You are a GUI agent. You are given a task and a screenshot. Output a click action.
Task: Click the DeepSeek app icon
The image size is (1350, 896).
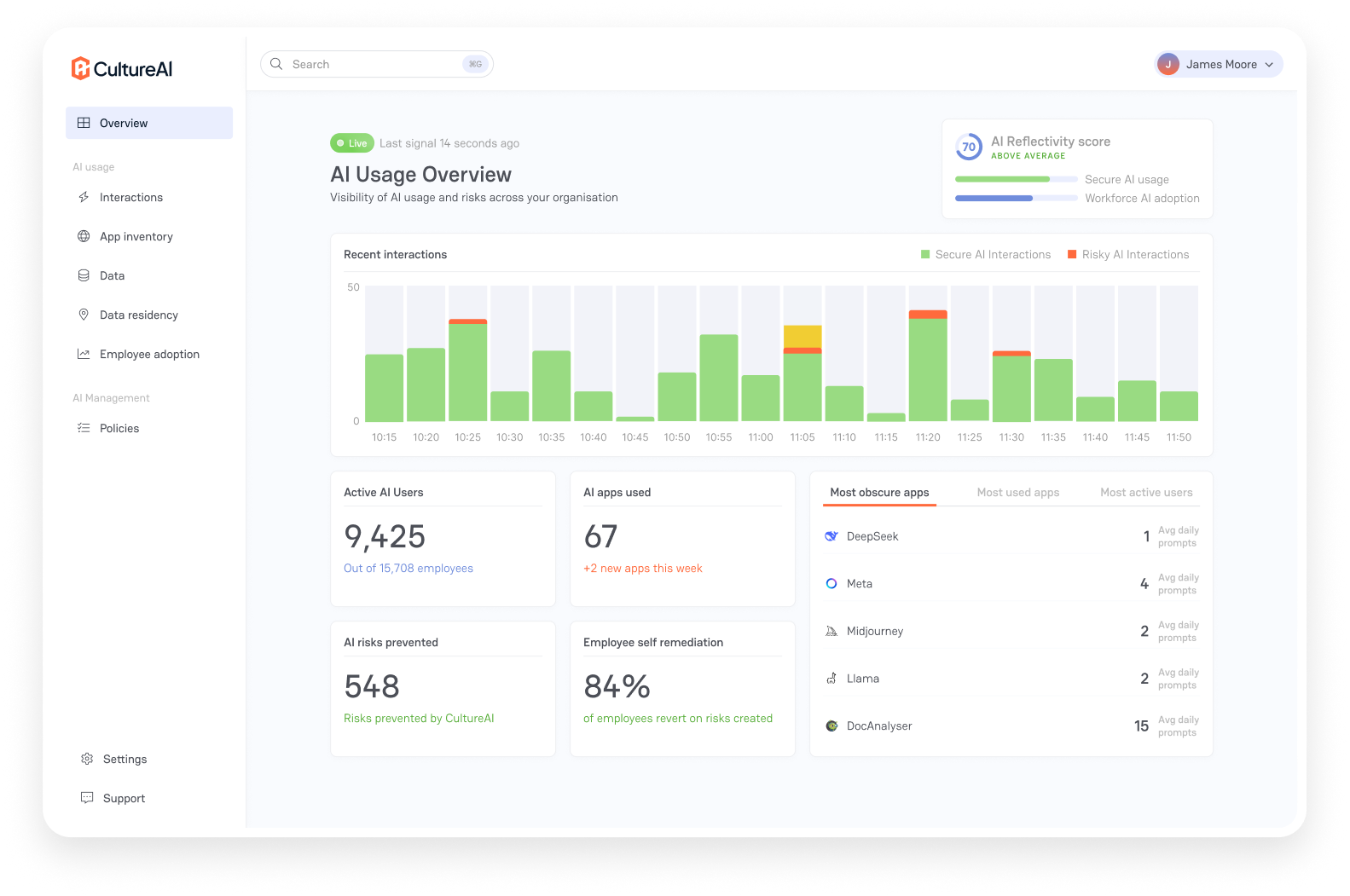coord(831,536)
